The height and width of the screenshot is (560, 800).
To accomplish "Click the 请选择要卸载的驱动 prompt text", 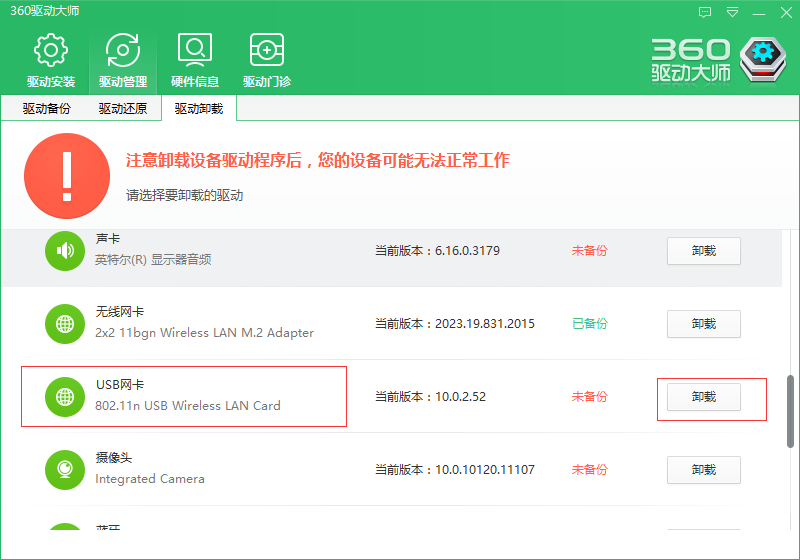I will (x=185, y=195).
